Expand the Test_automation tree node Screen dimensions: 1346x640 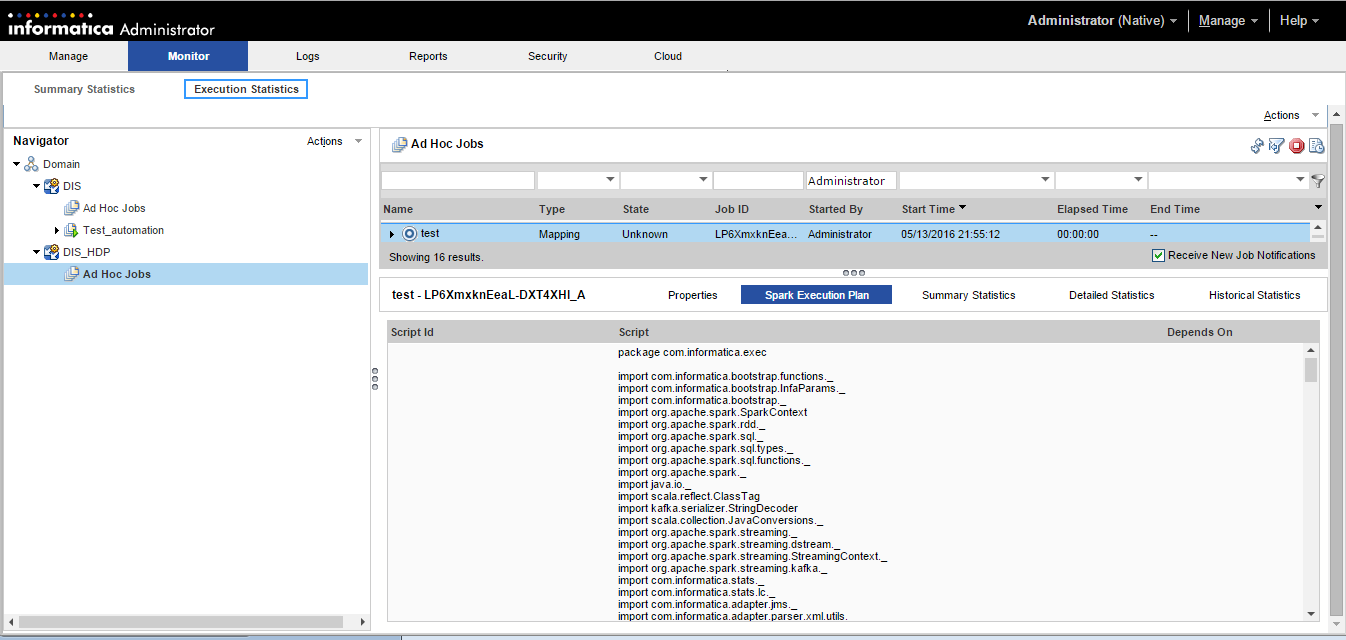coord(57,230)
